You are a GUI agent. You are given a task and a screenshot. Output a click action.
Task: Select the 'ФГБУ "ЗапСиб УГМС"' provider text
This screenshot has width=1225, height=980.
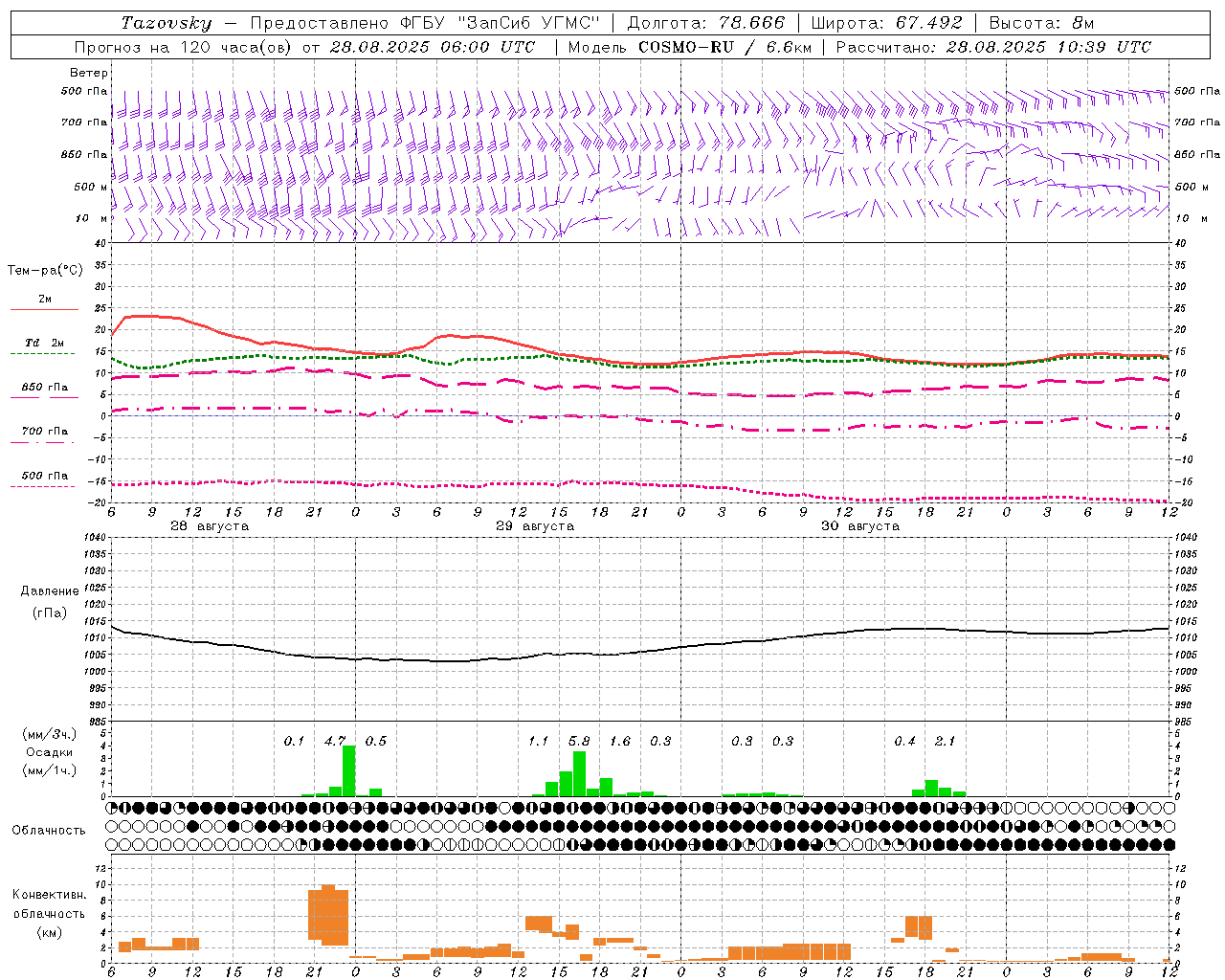499,23
